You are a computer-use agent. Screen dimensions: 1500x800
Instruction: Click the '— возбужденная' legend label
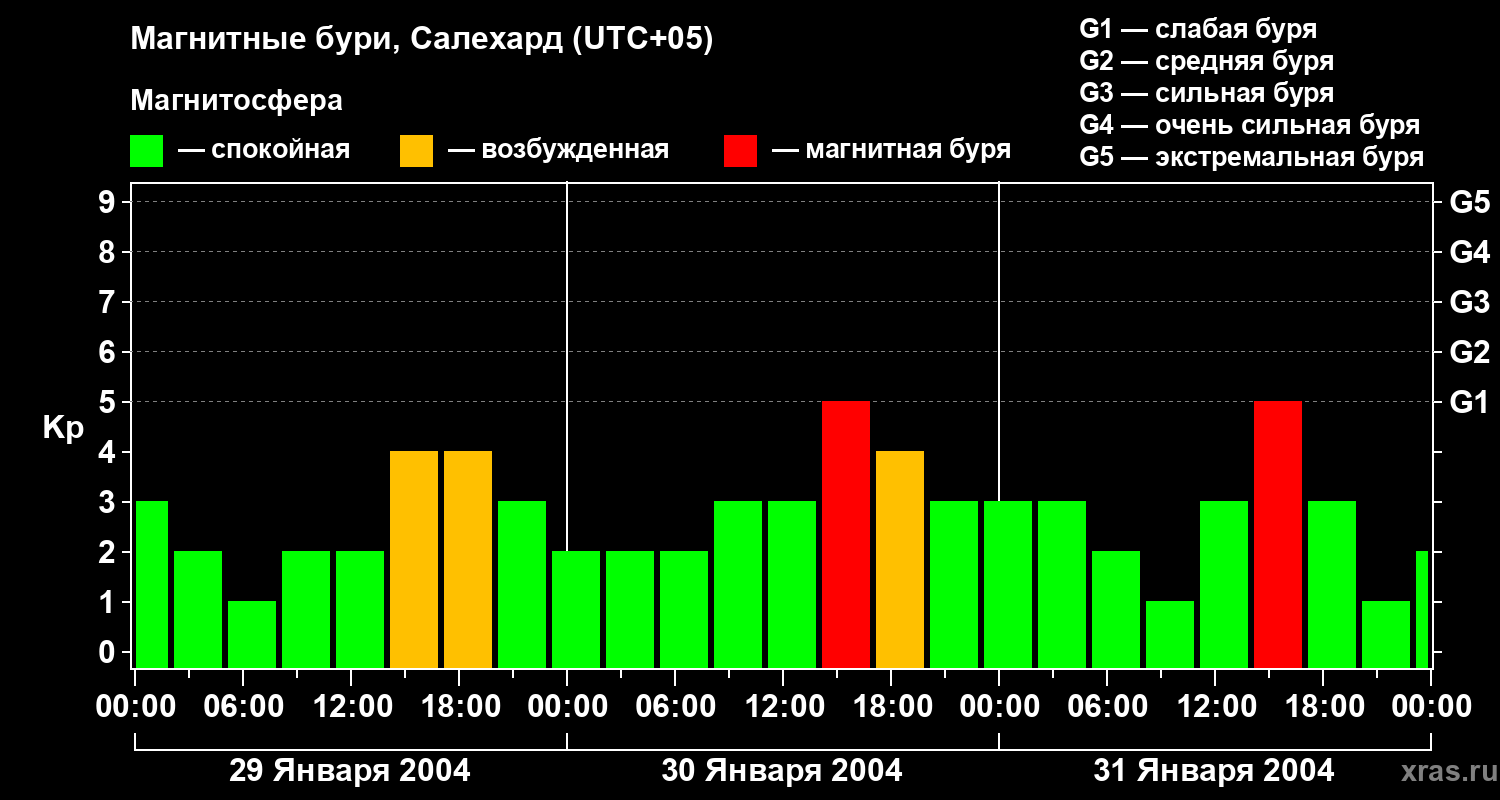558,150
